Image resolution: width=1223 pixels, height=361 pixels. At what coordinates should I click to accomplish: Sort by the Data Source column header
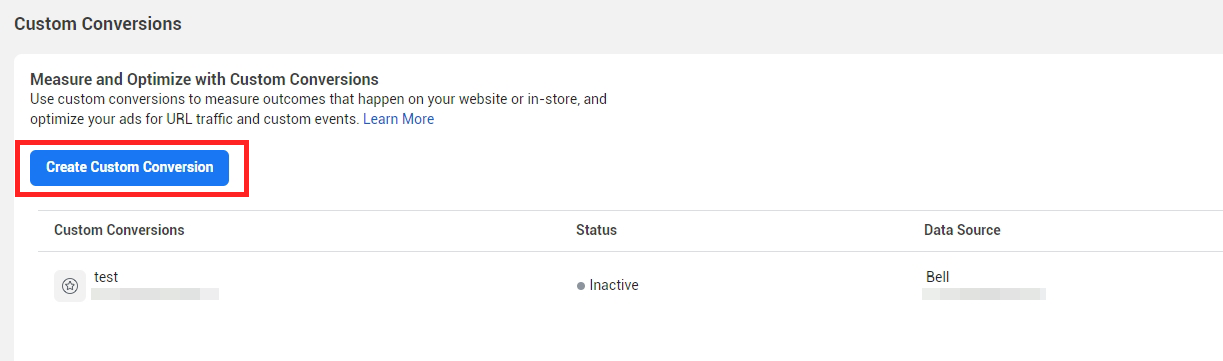(x=962, y=230)
